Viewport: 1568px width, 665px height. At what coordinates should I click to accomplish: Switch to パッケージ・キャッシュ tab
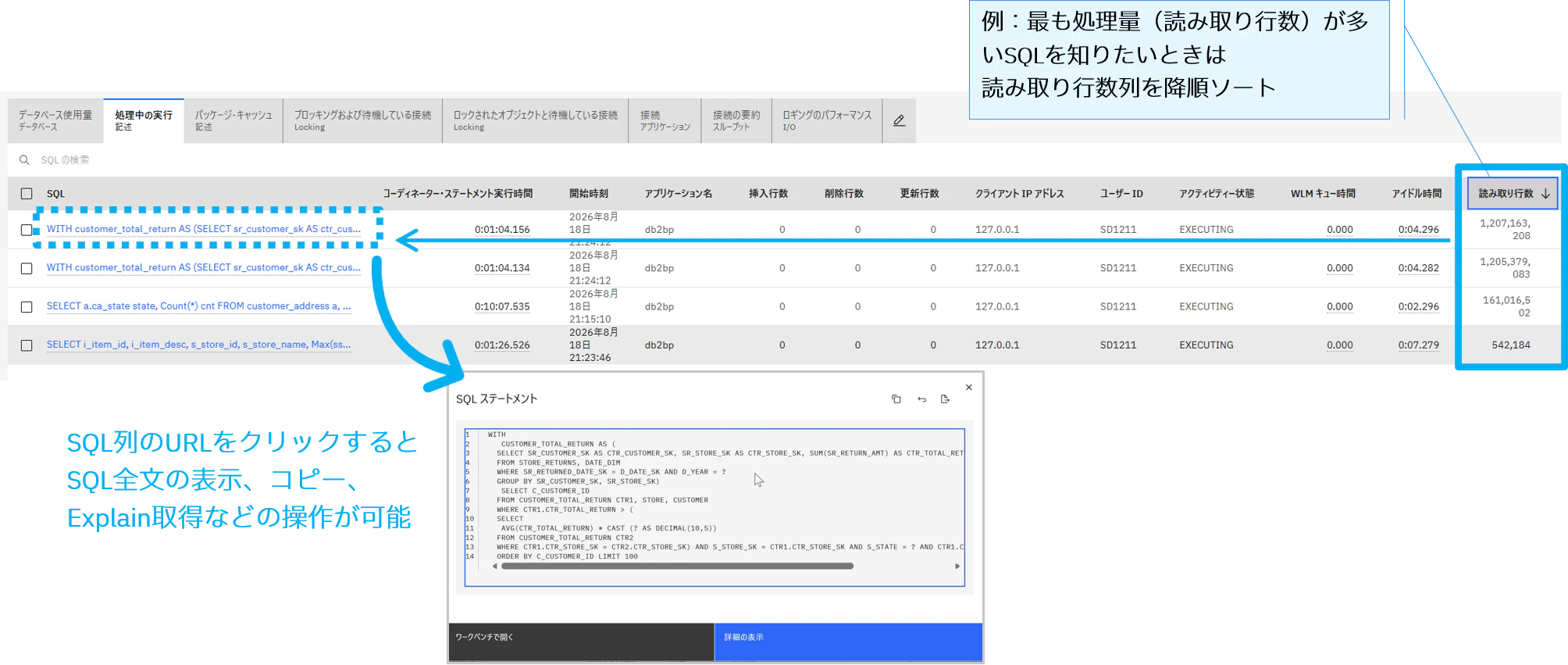(233, 120)
